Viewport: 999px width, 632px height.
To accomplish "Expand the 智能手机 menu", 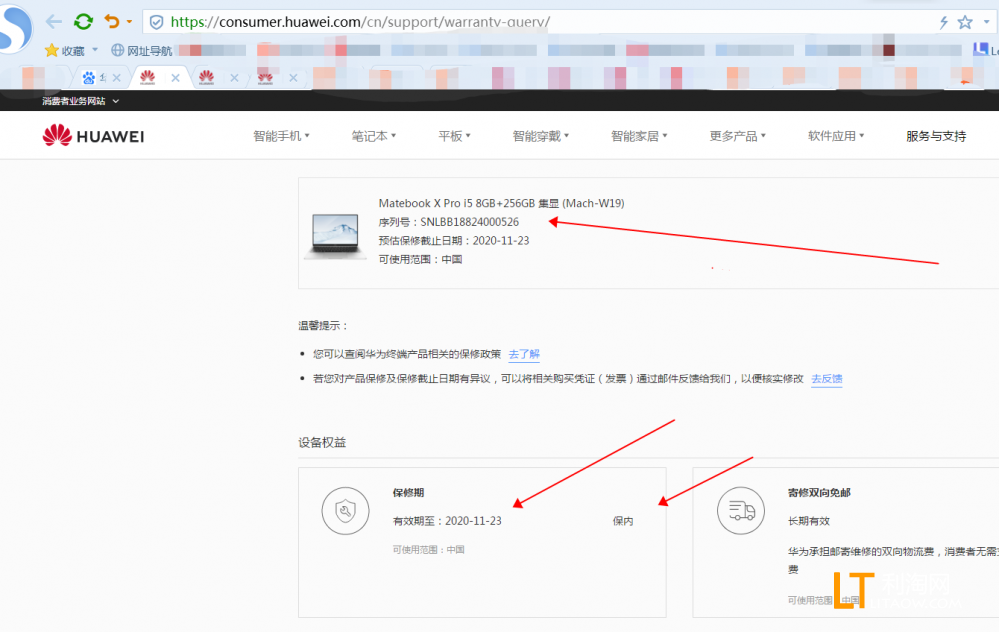I will coord(281,136).
